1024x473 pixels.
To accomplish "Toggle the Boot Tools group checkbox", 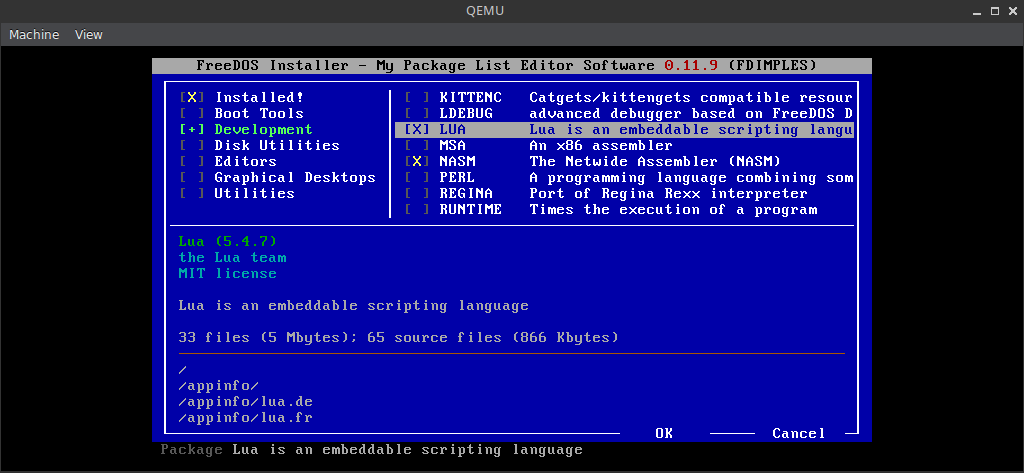I will pyautogui.click(x=191, y=114).
